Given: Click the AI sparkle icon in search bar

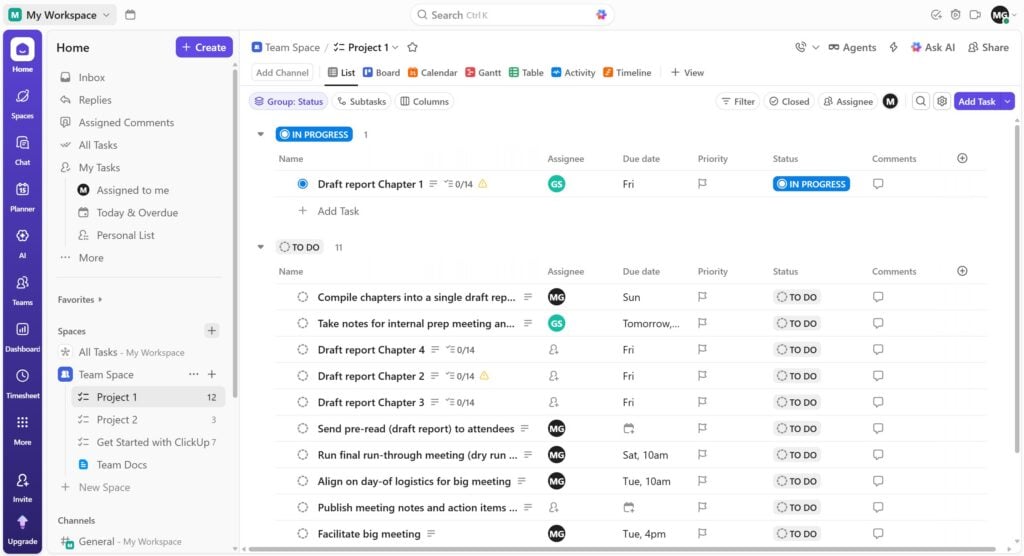Looking at the screenshot, I should click(601, 14).
